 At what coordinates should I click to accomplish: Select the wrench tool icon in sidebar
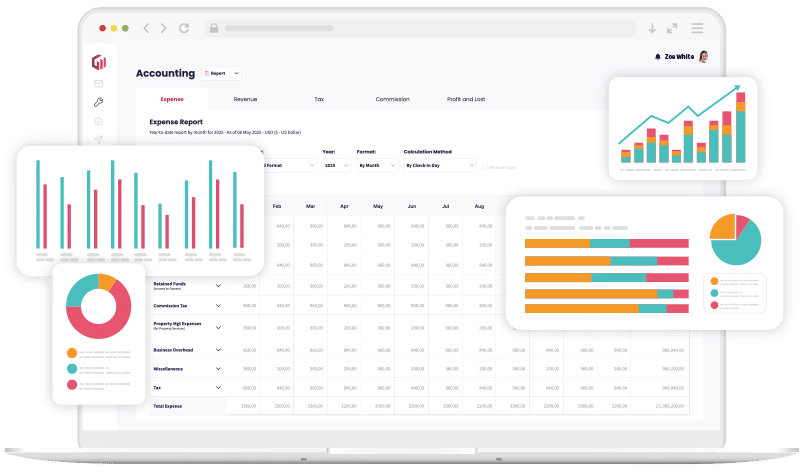pos(99,102)
